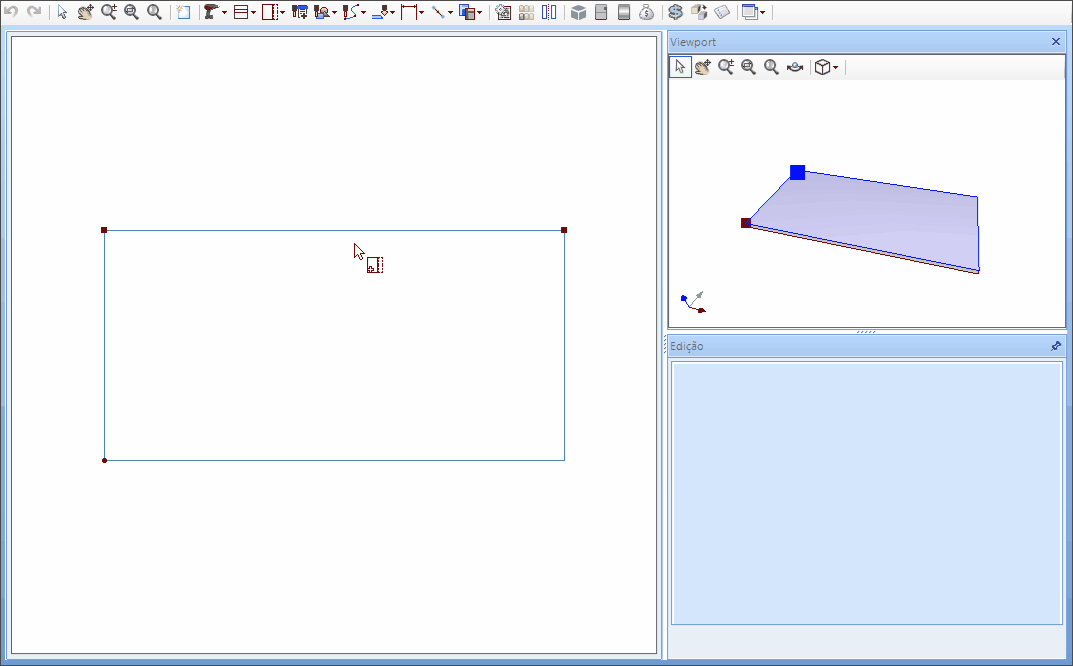Open dropdown beside dimension icon
1073x666 pixels.
click(x=422, y=12)
